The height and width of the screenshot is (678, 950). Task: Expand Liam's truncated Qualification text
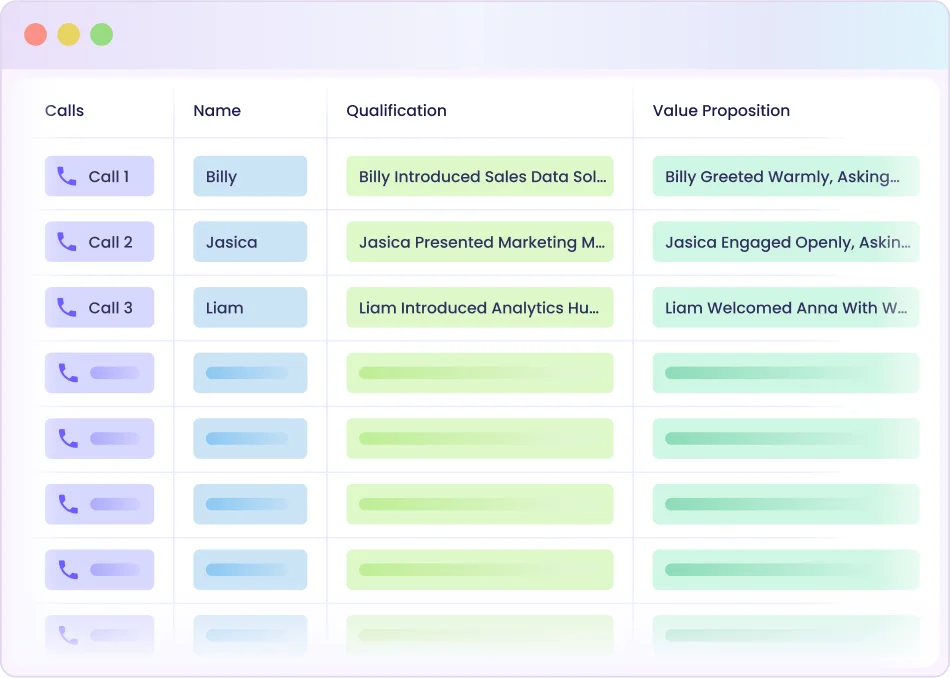480,307
